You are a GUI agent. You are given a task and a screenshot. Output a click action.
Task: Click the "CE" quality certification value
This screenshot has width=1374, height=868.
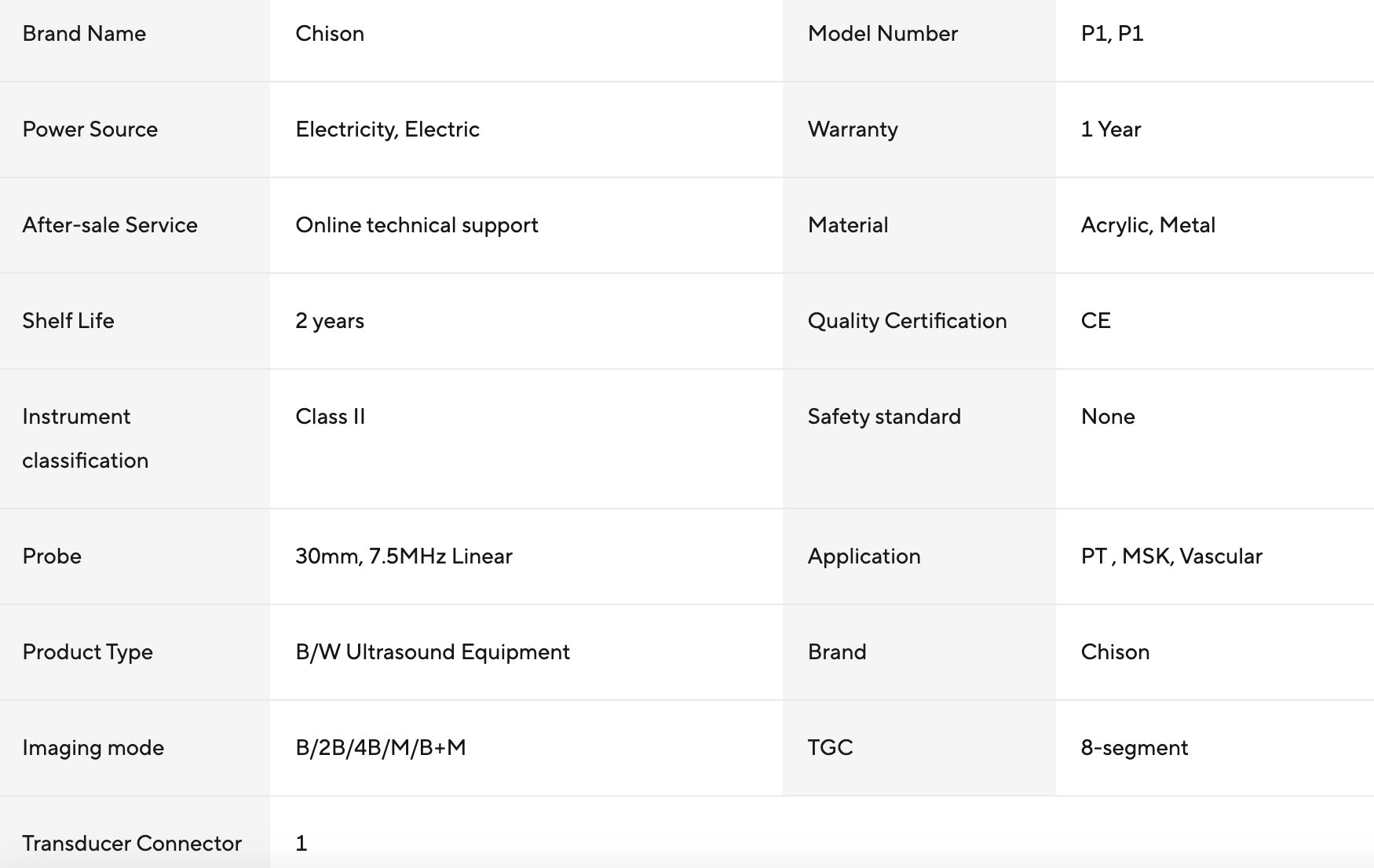click(x=1095, y=321)
